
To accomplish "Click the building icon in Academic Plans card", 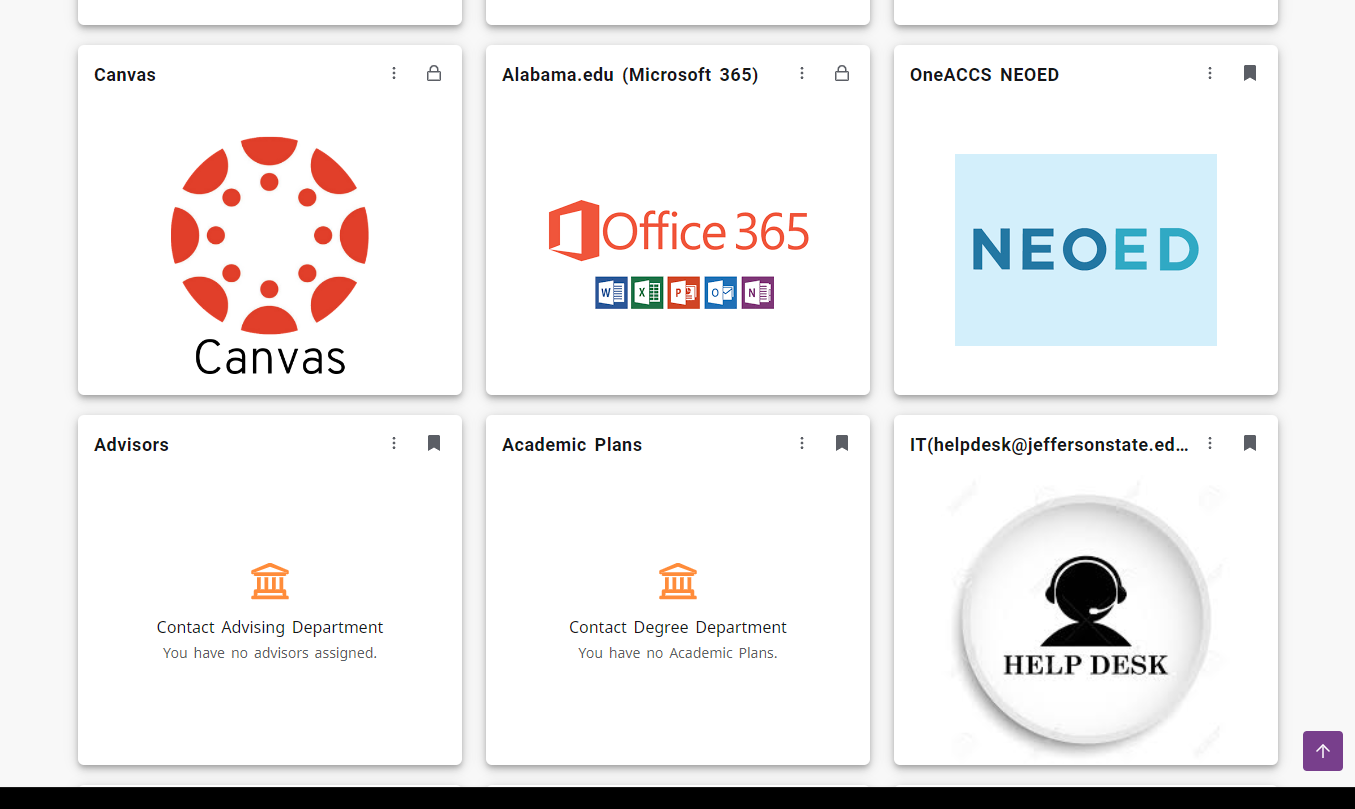I will point(678,581).
